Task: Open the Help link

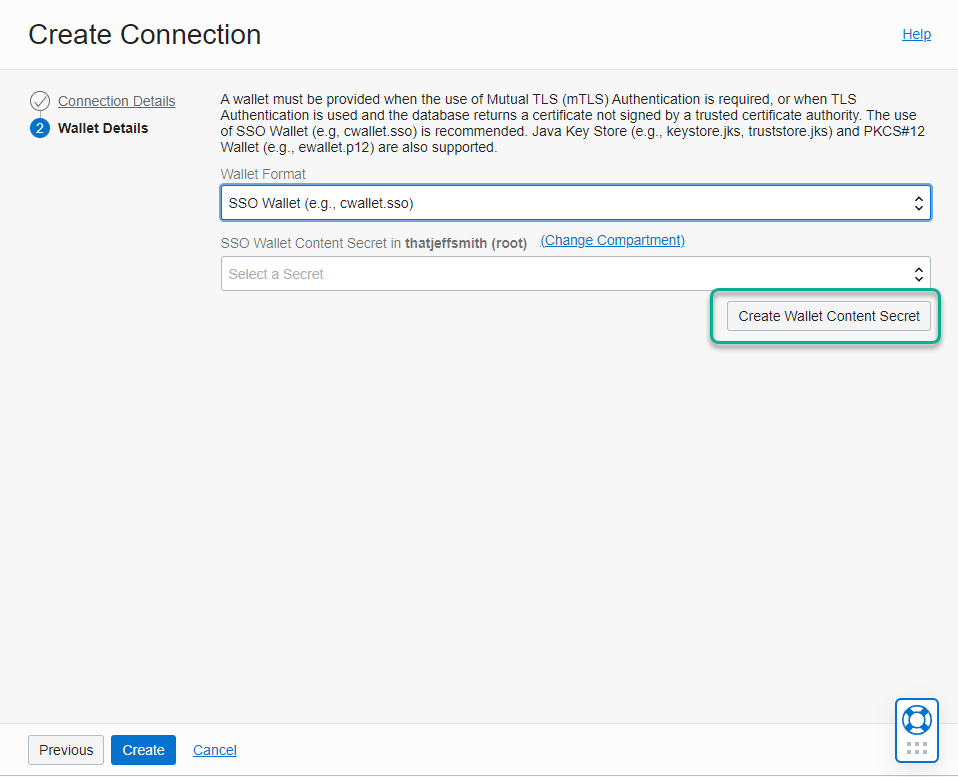Action: pyautogui.click(x=916, y=34)
